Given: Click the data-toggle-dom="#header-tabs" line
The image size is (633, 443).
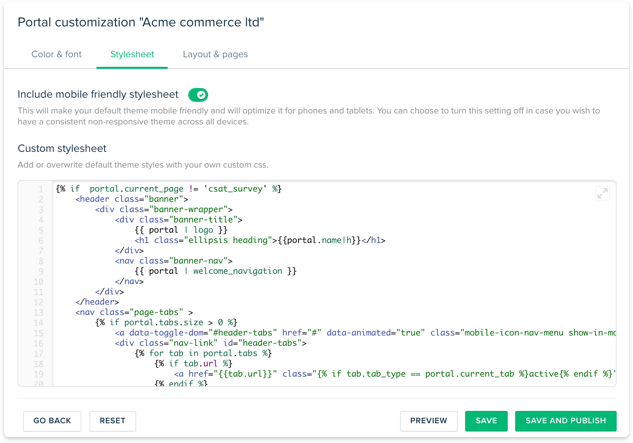Looking at the screenshot, I should (x=365, y=333).
